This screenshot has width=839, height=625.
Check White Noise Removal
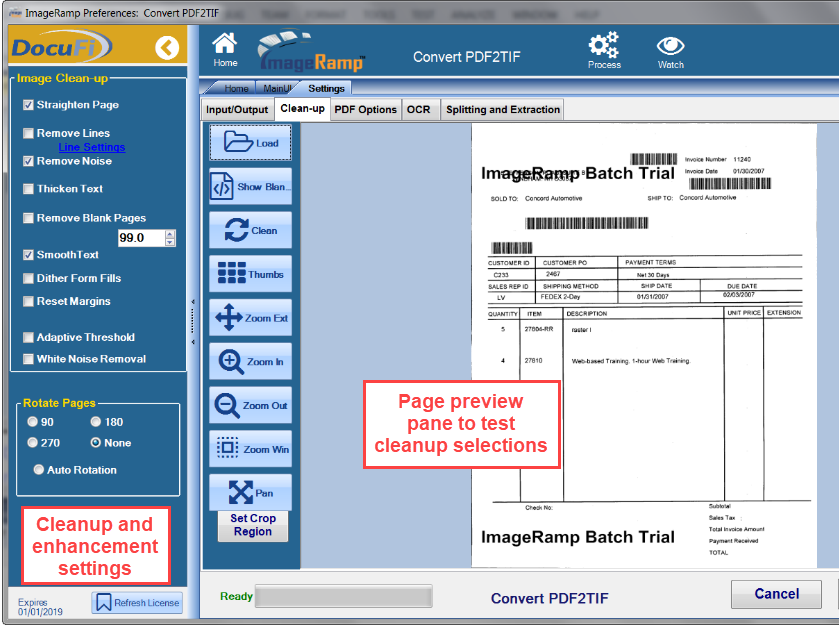[x=28, y=359]
